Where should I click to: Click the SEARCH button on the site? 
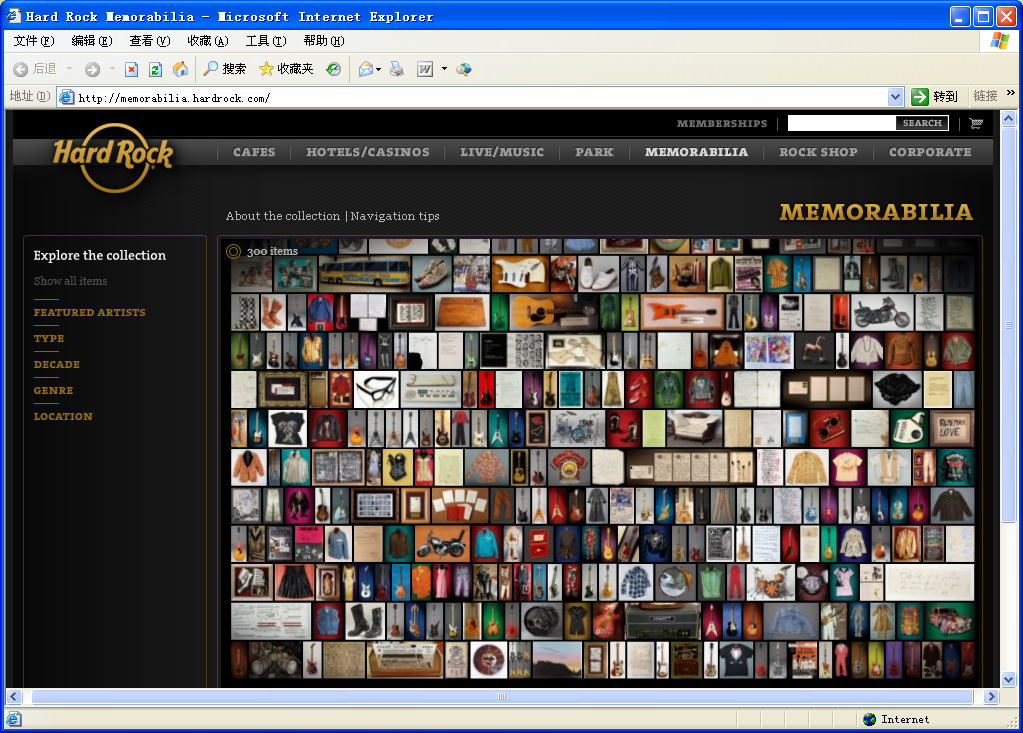click(923, 123)
